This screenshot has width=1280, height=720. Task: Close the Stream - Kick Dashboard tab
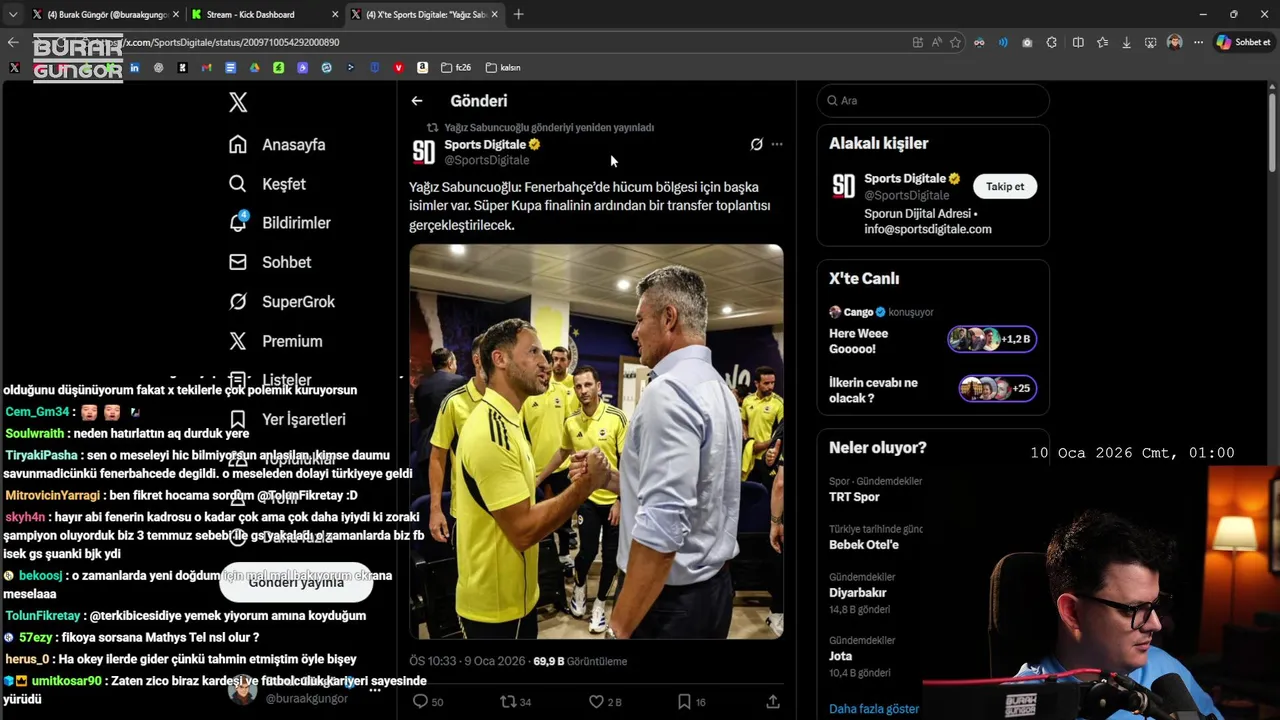[x=334, y=14]
